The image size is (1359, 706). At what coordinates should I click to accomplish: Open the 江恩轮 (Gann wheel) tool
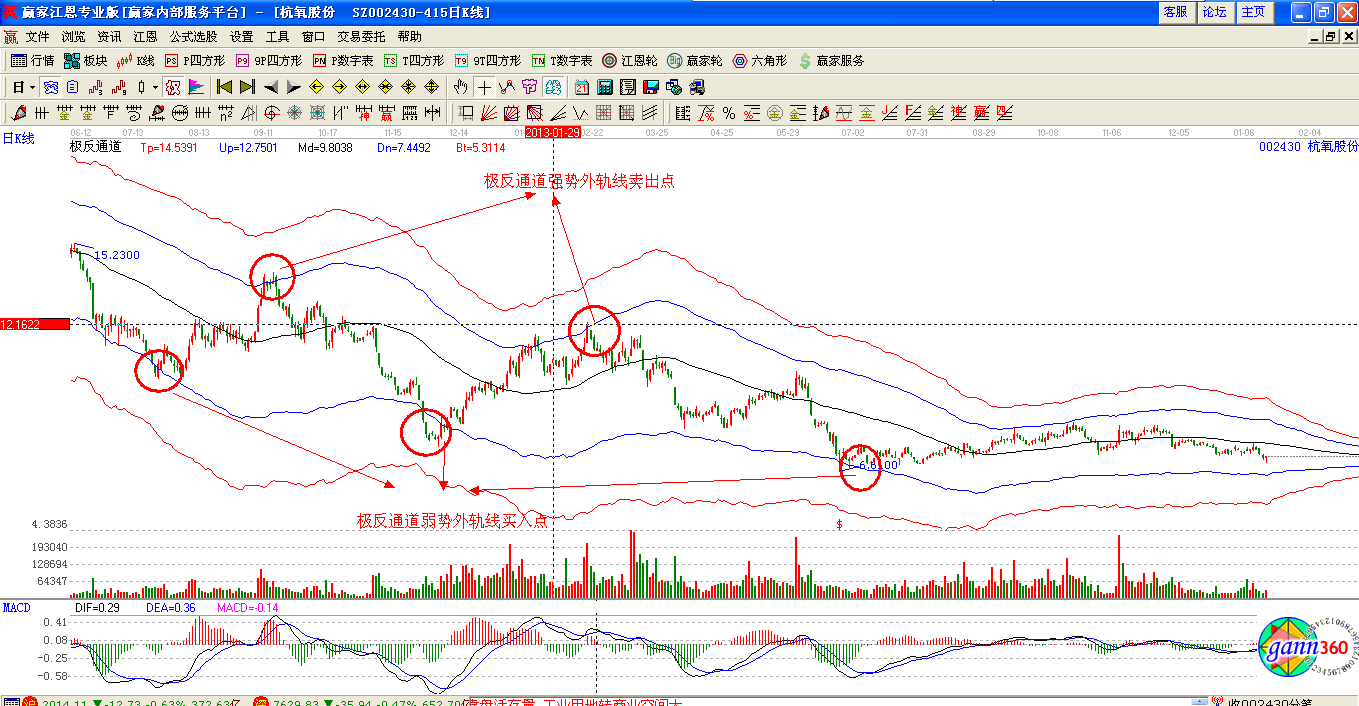[x=630, y=61]
